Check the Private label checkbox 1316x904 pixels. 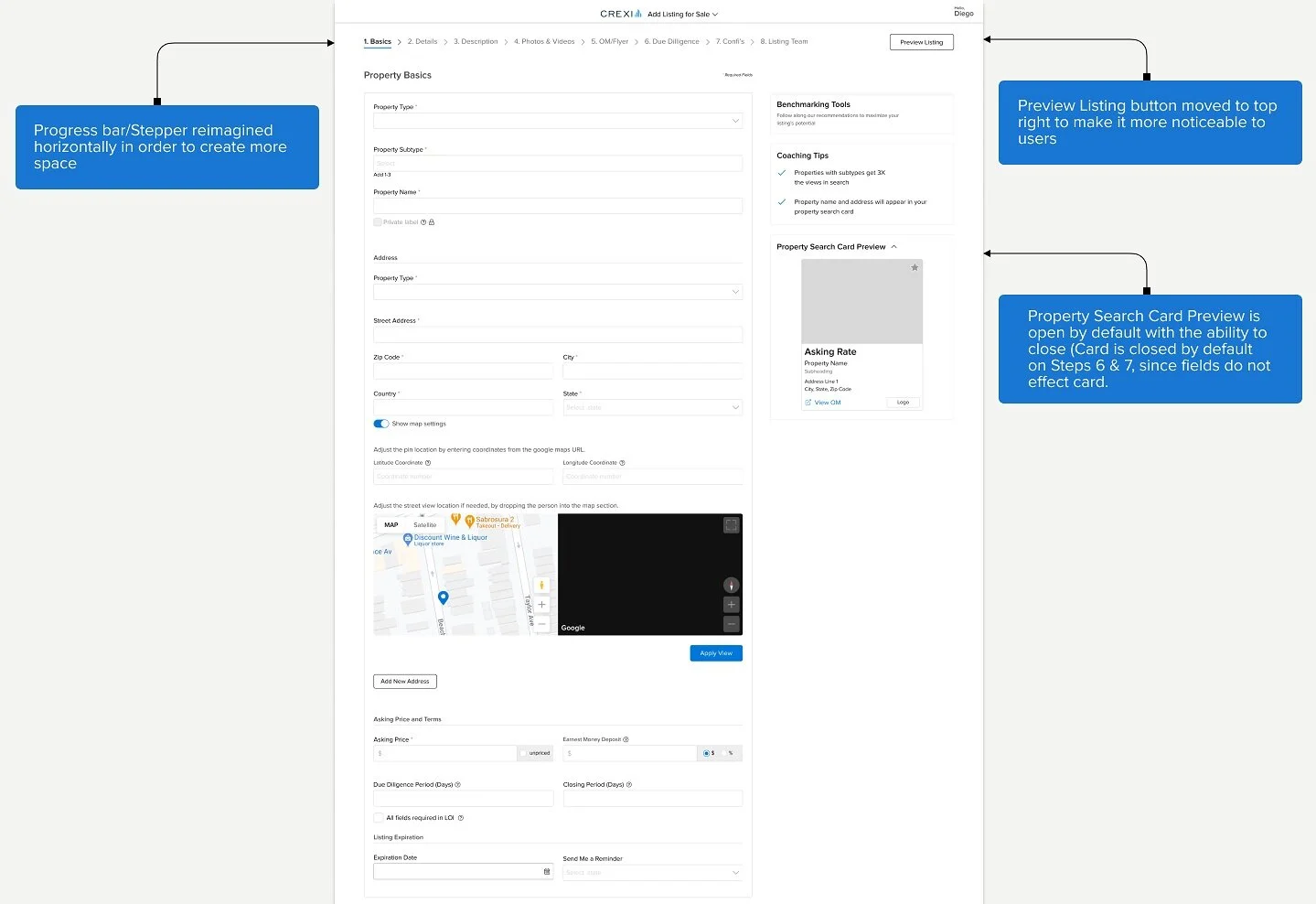point(378,221)
